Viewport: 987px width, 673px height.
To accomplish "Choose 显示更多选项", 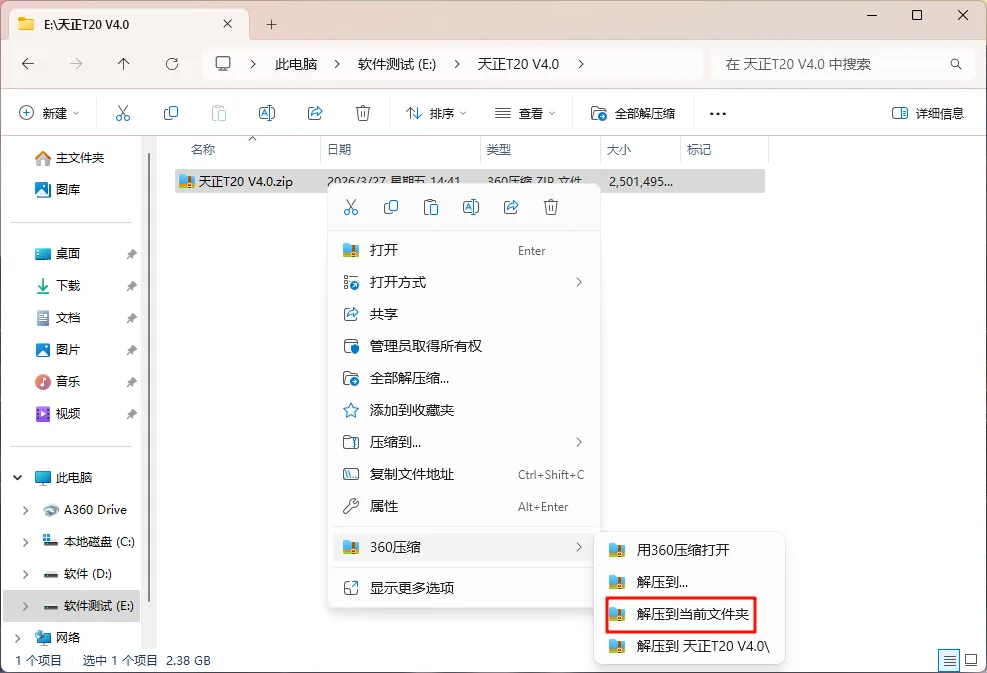I will click(464, 588).
